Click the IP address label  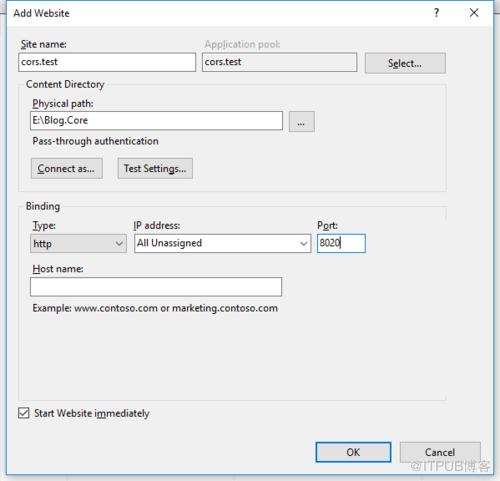(157, 226)
